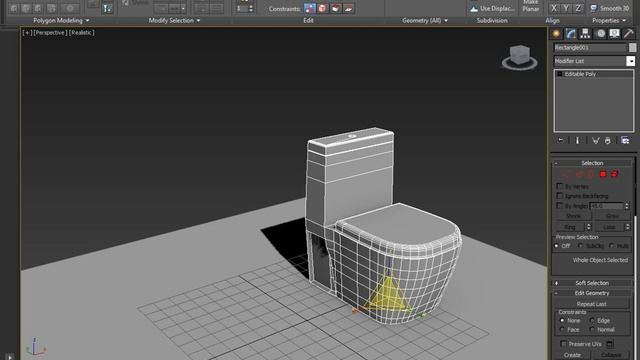Click Remove Modifier trash icon
640x360 pixels.
[x=608, y=140]
